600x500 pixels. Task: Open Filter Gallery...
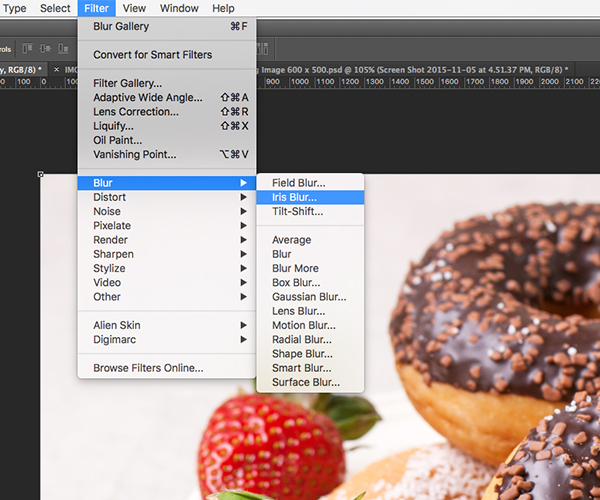tap(167, 83)
